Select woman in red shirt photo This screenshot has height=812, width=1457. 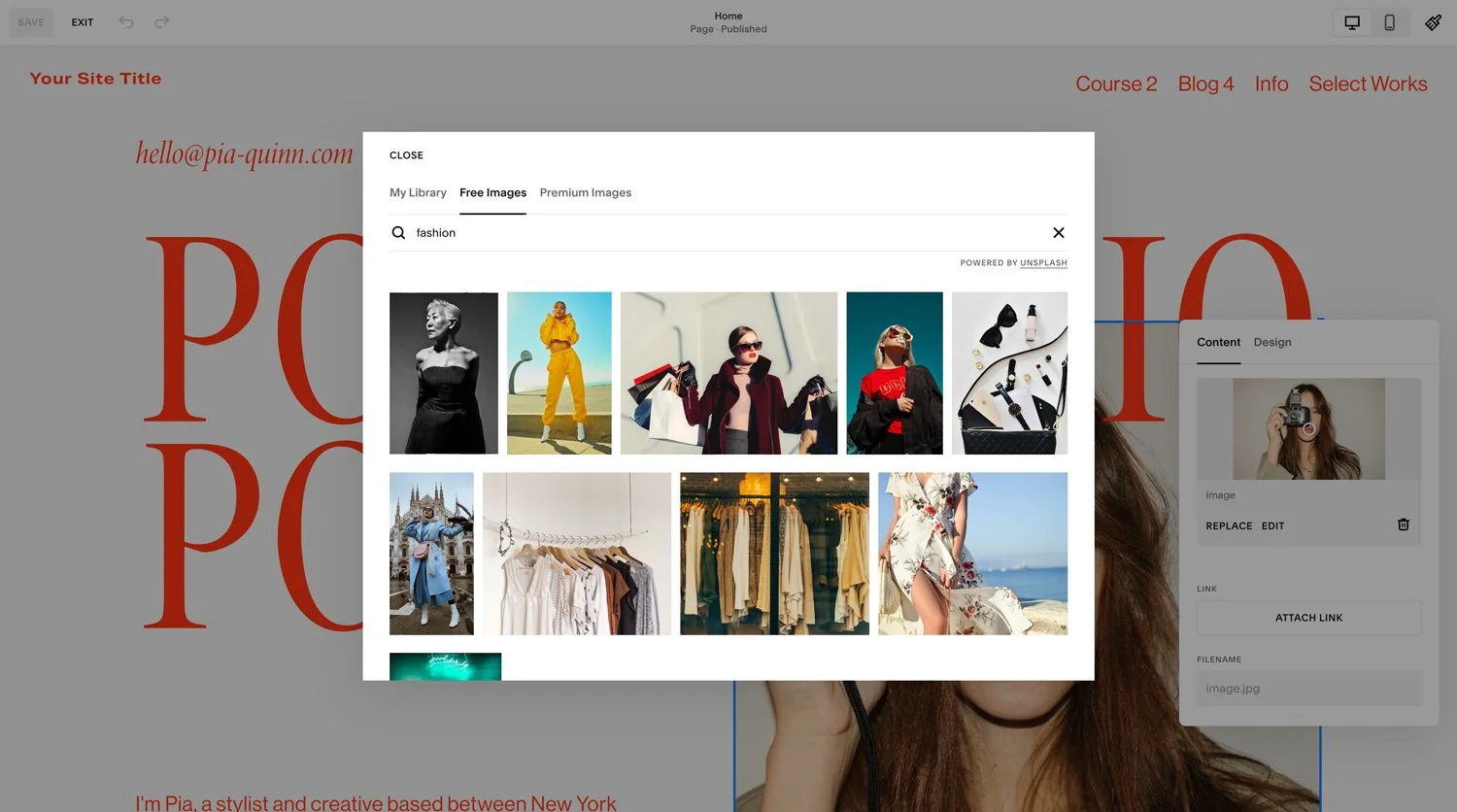pos(895,373)
